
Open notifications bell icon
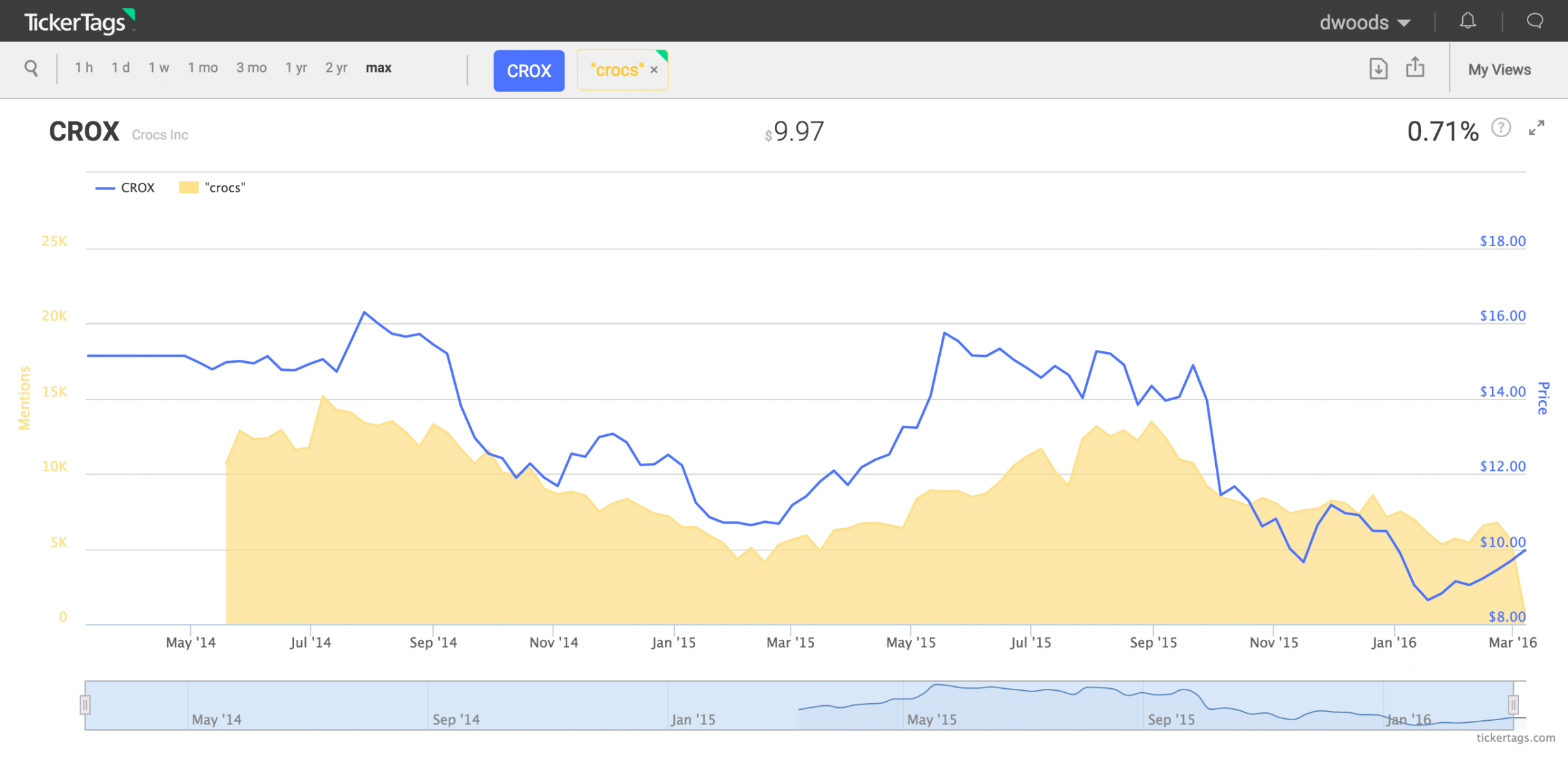click(x=1468, y=21)
